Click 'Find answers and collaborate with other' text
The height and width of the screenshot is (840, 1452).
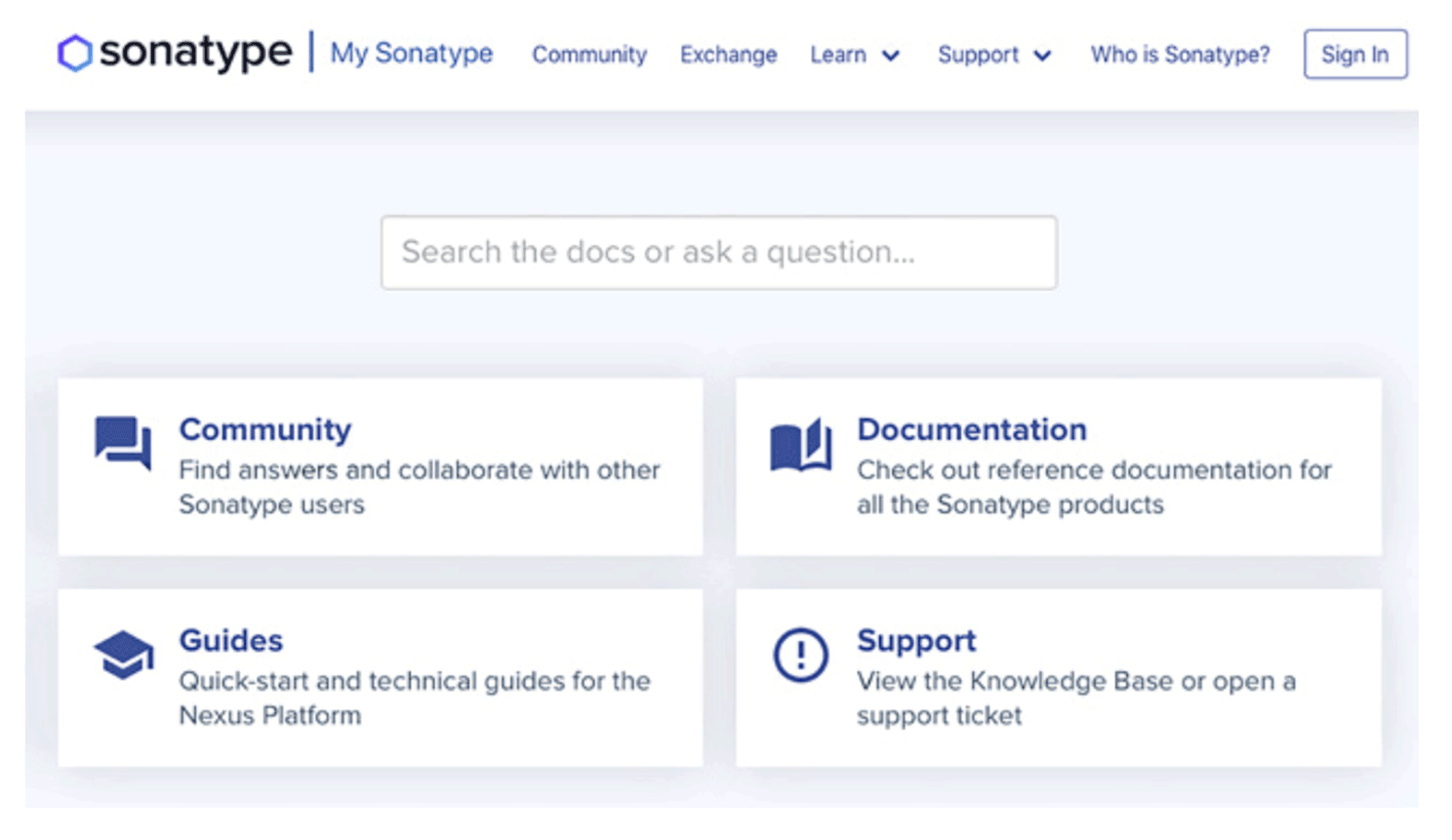click(x=420, y=469)
